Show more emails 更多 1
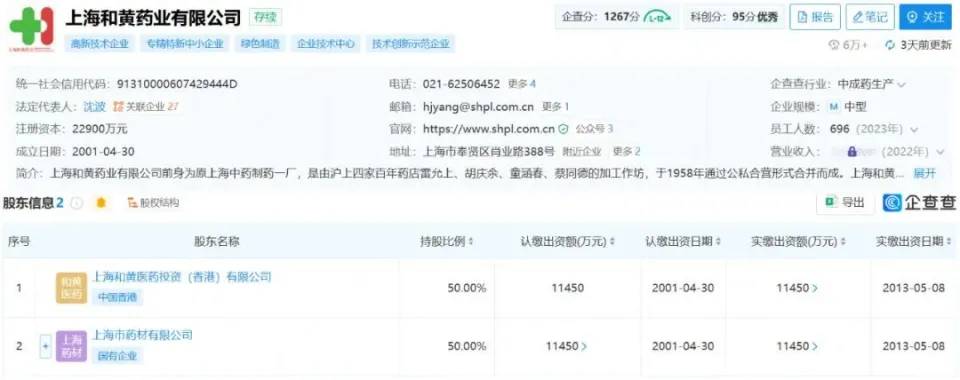 point(555,106)
